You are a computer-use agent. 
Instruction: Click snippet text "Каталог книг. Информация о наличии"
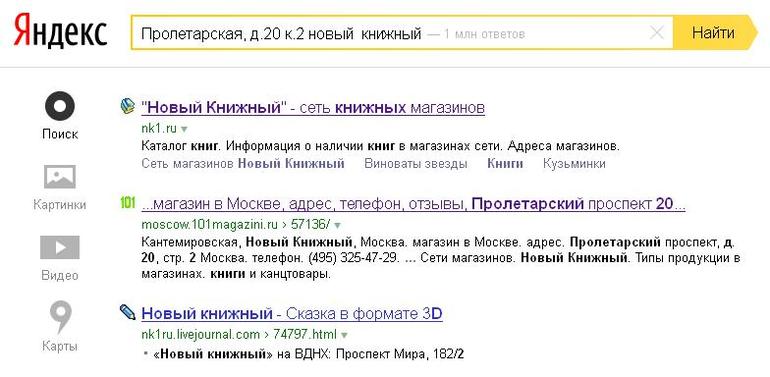pyautogui.click(x=252, y=146)
